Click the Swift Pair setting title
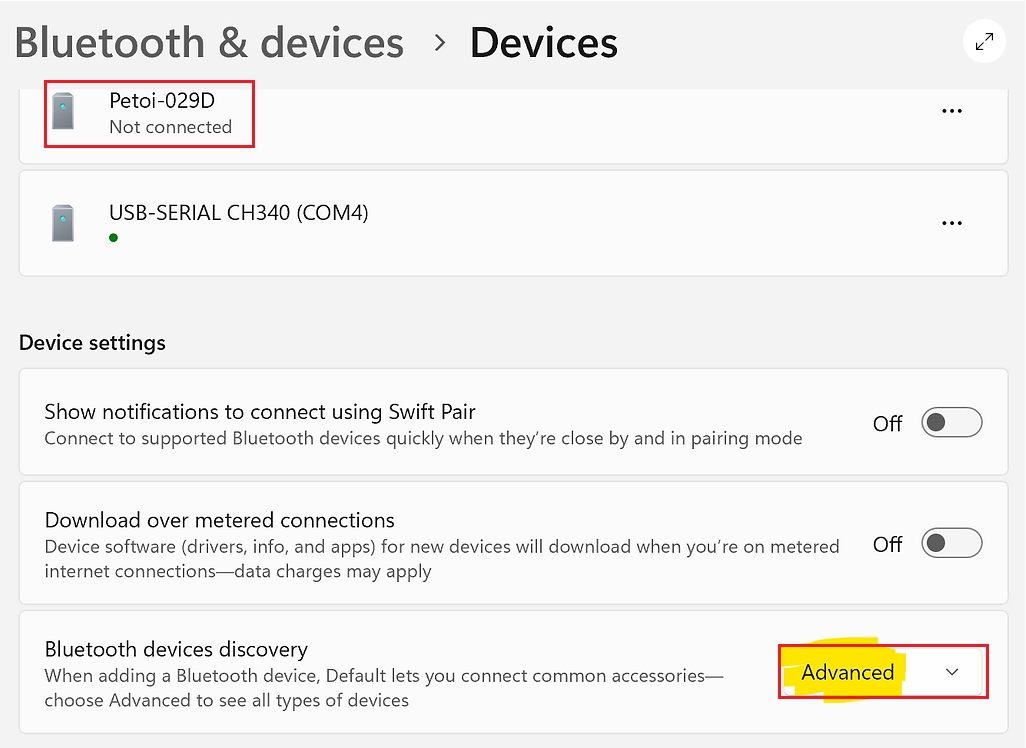 pyautogui.click(x=260, y=411)
